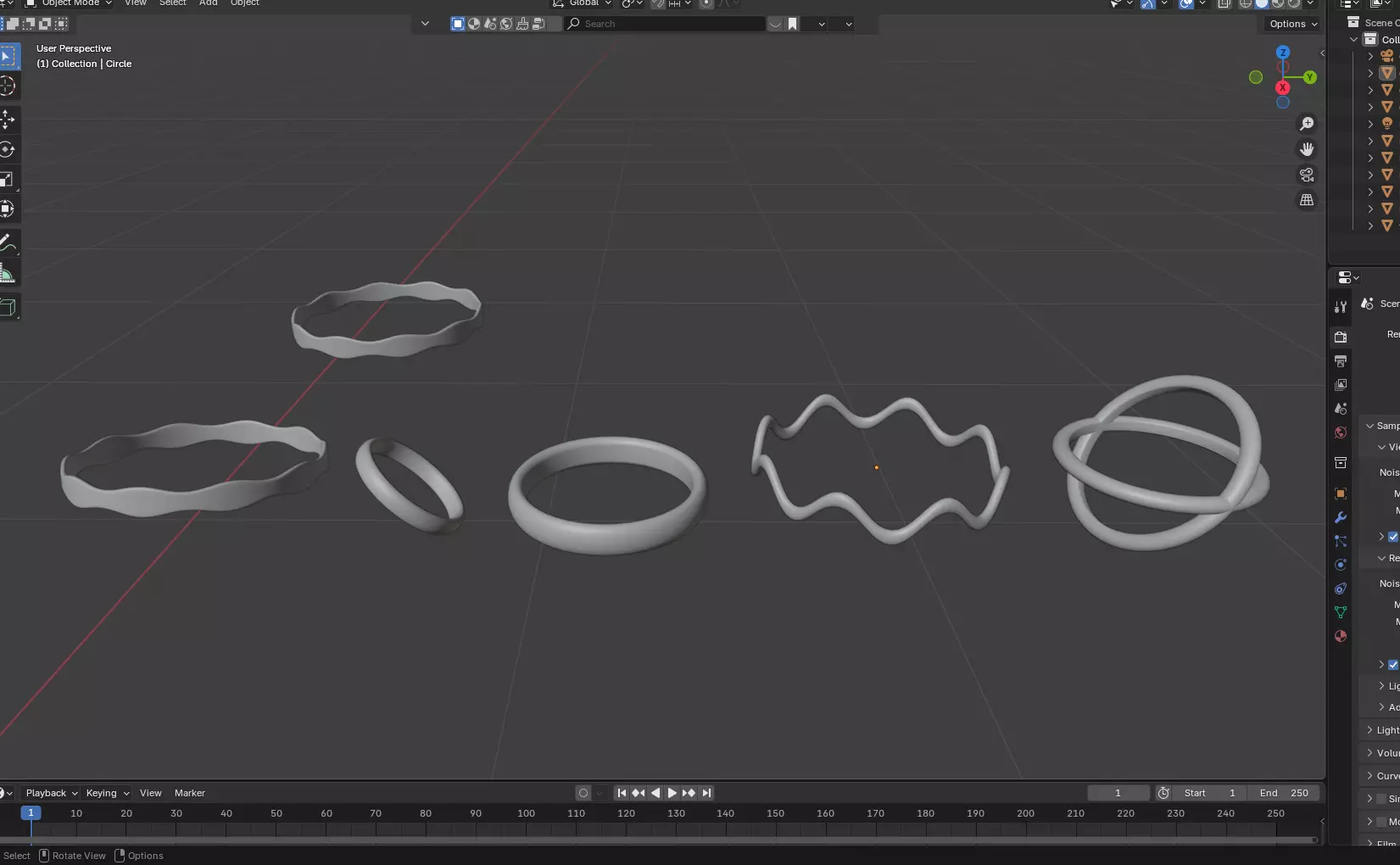The height and width of the screenshot is (865, 1400).
Task: Click the light object icon in outliner
Action: click(1387, 124)
